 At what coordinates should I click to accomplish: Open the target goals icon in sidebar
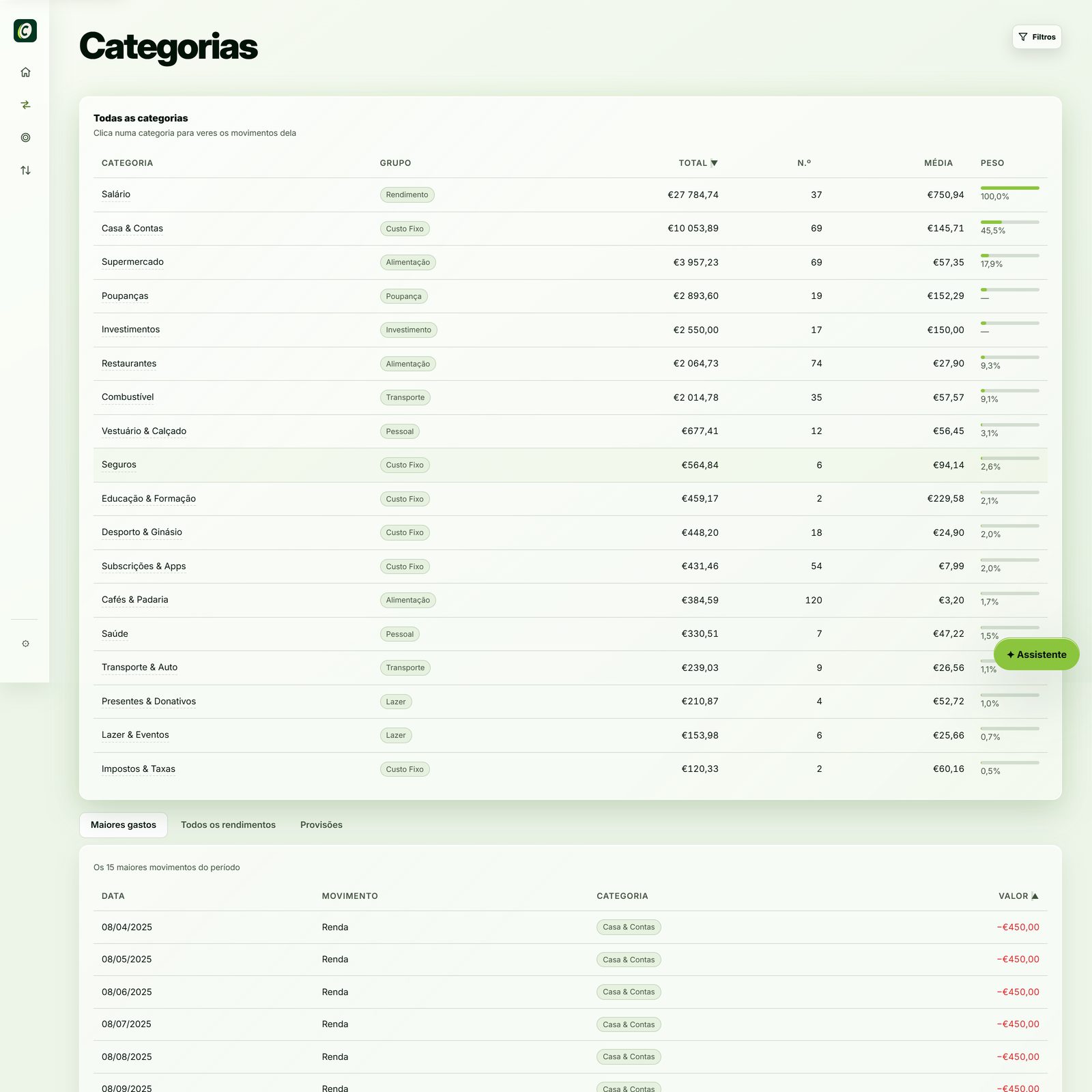point(25,138)
